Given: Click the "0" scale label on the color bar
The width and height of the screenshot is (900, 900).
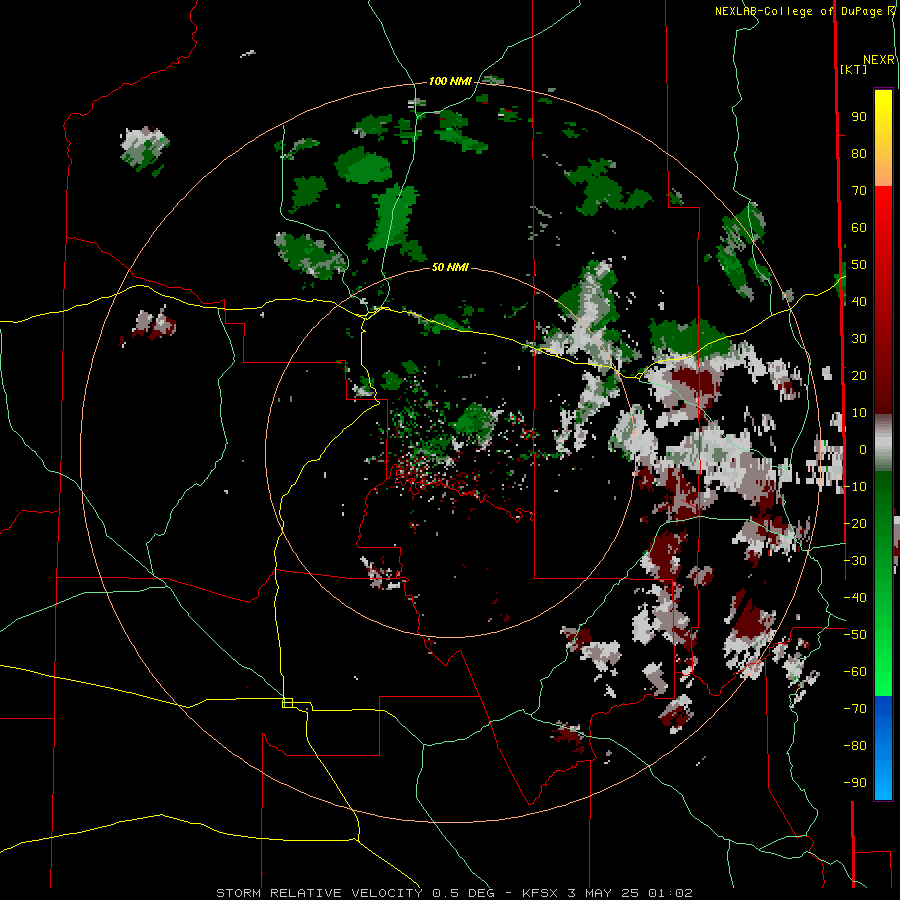Looking at the screenshot, I should (863, 449).
